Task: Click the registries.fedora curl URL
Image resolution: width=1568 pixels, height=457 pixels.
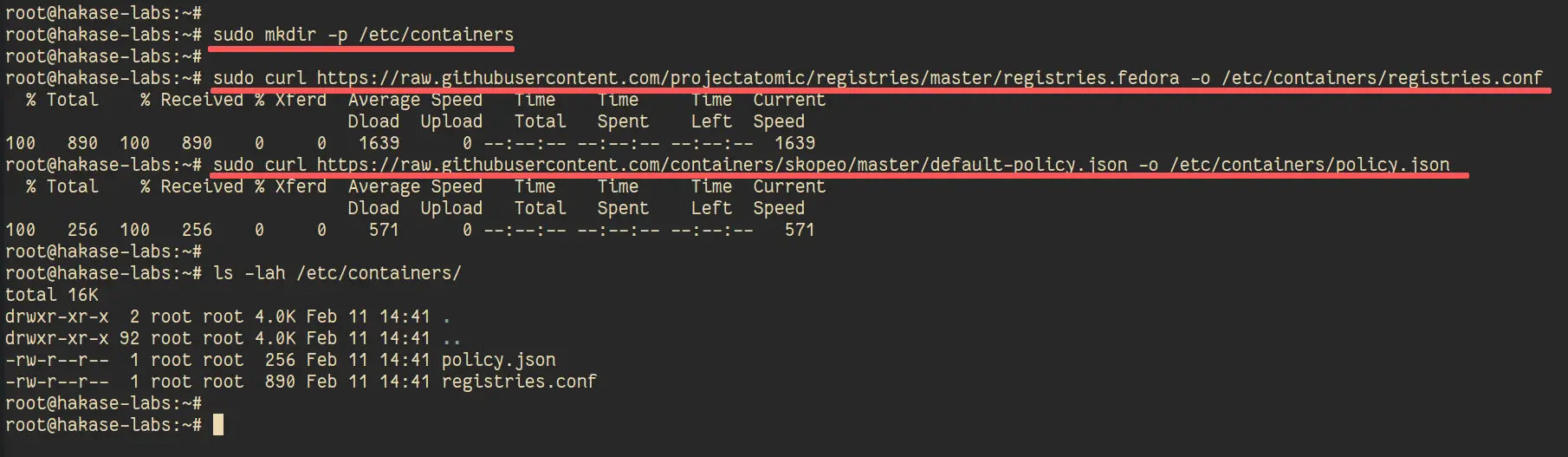Action: point(748,78)
